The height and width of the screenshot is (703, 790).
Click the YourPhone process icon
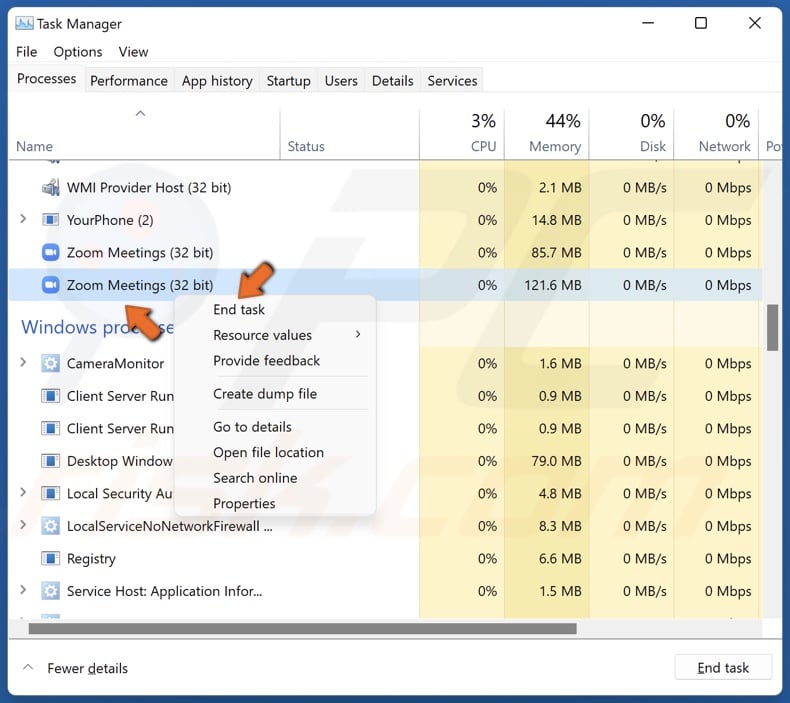[x=50, y=220]
